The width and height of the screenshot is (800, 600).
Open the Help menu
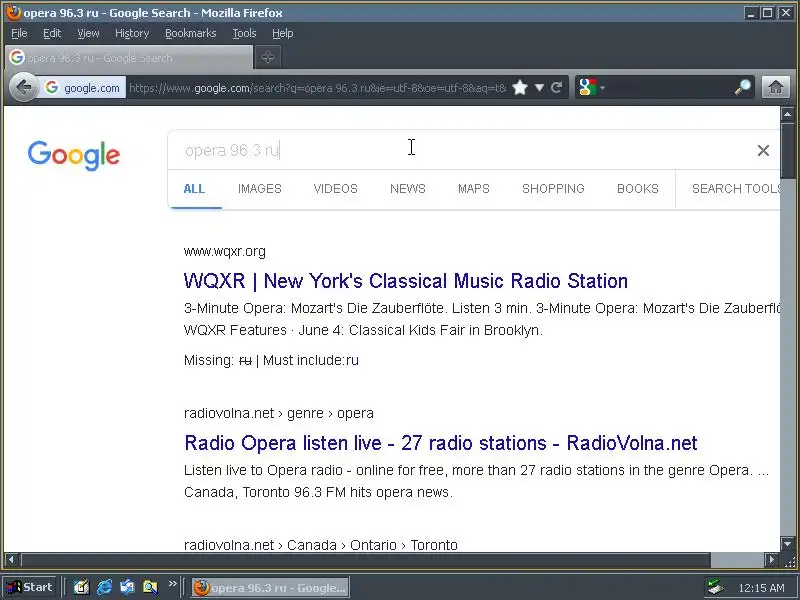283,33
